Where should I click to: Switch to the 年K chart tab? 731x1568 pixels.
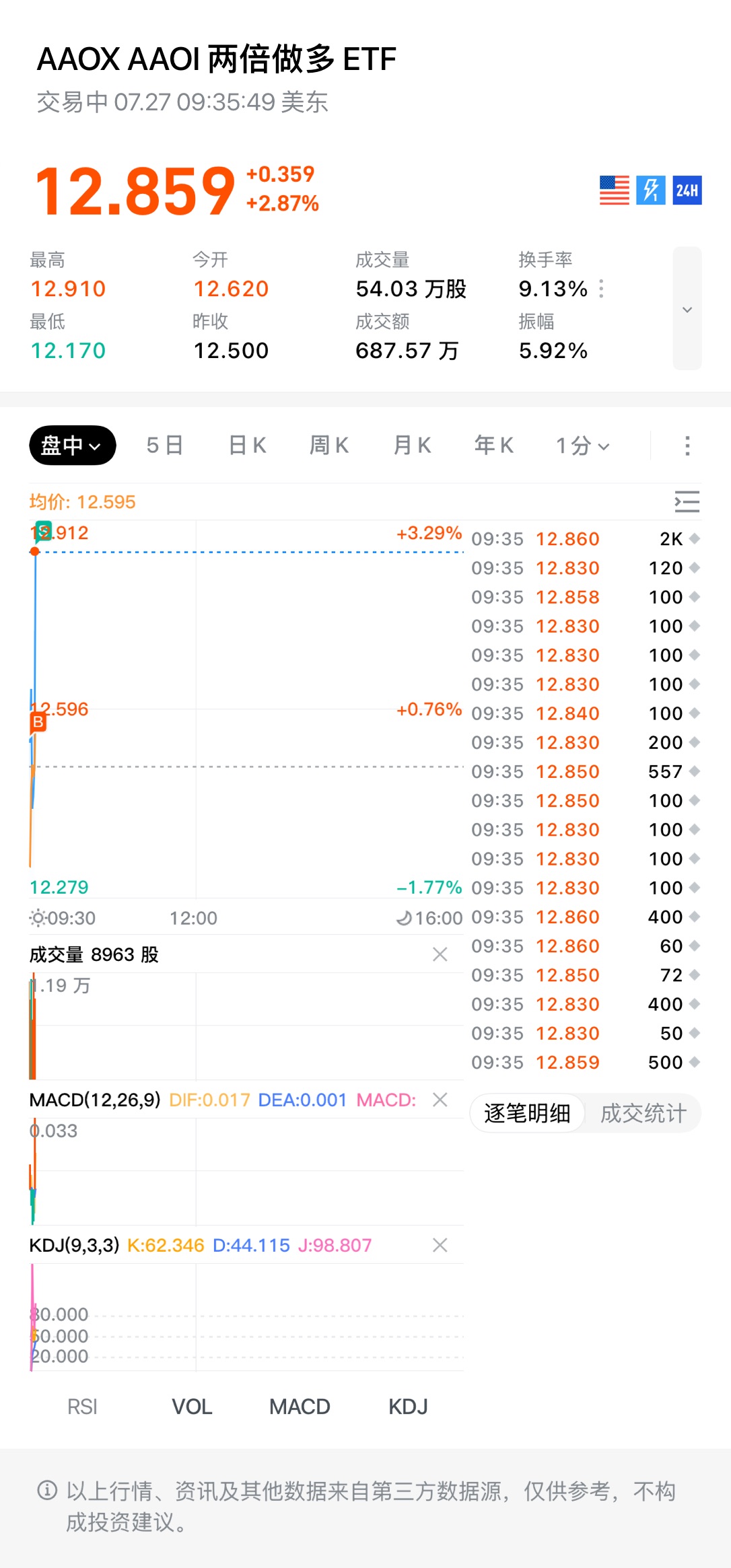click(x=494, y=446)
